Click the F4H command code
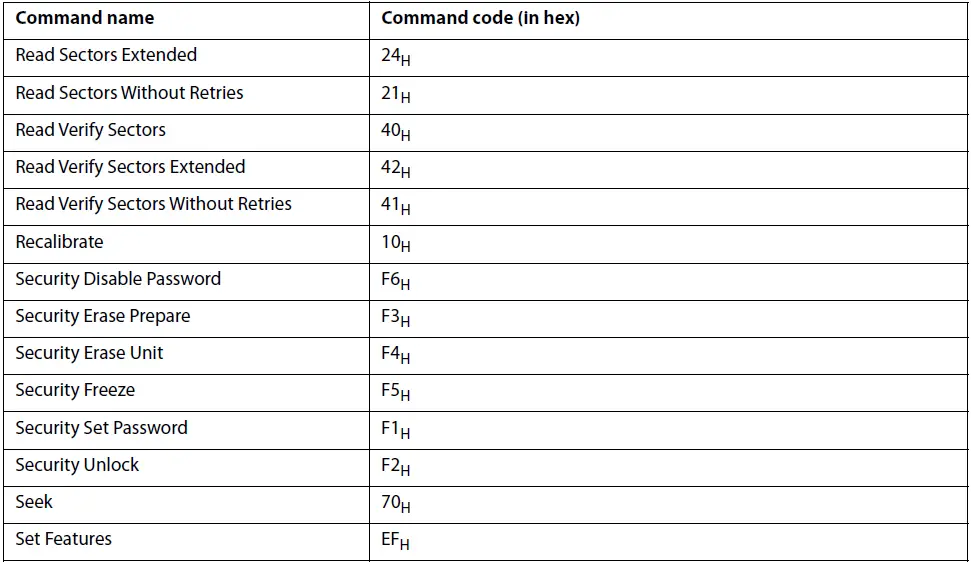Screen dimensions: 971x562 click(x=395, y=354)
